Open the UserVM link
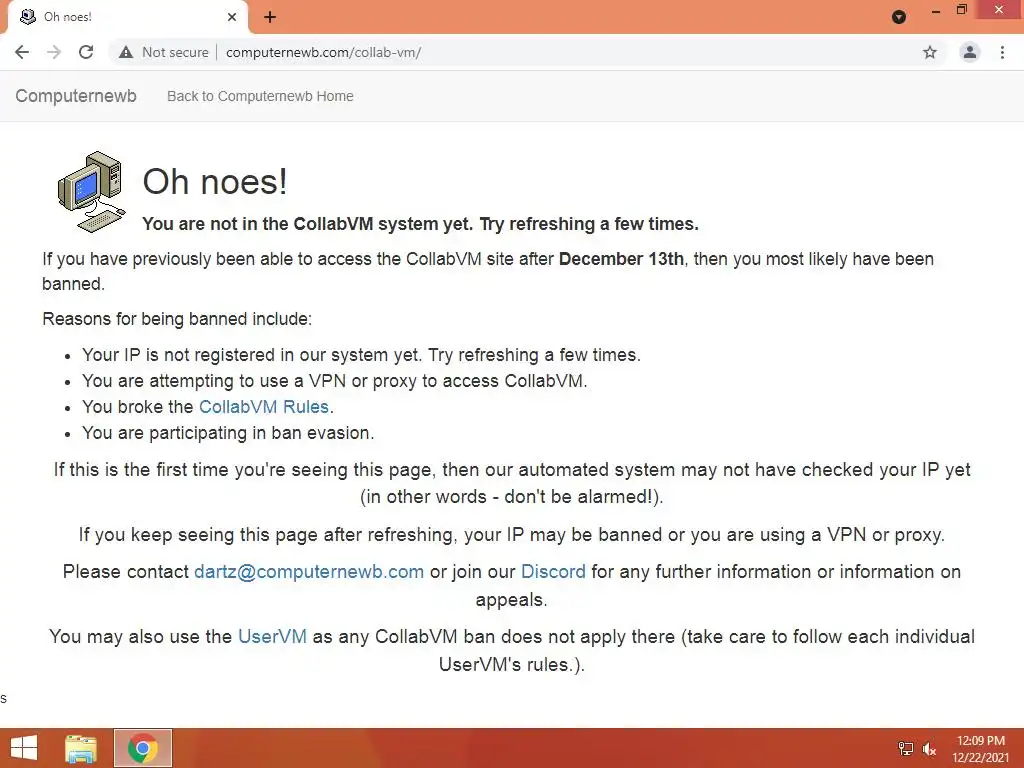 [x=272, y=637]
